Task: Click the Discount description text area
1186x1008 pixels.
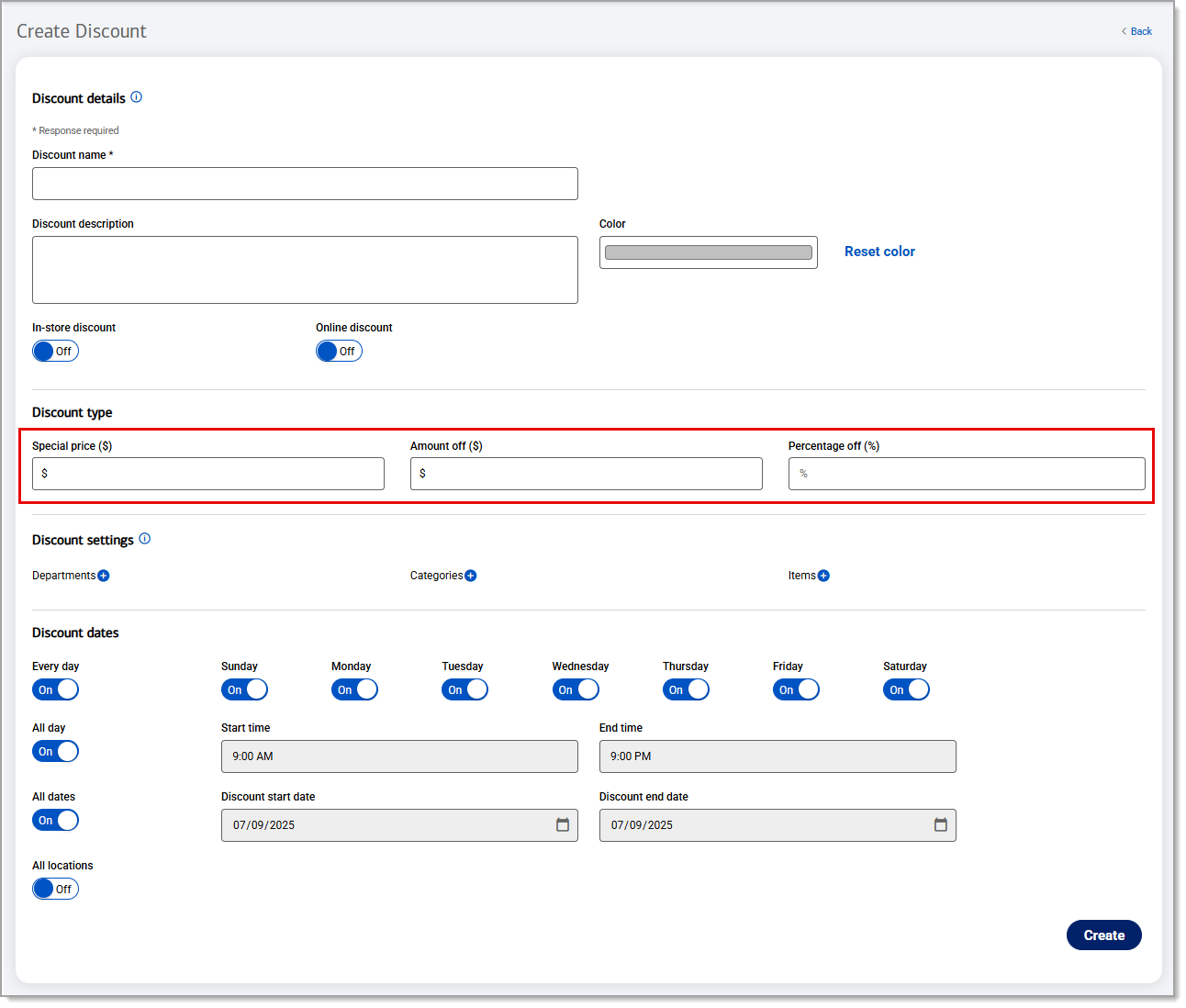Action: click(305, 270)
